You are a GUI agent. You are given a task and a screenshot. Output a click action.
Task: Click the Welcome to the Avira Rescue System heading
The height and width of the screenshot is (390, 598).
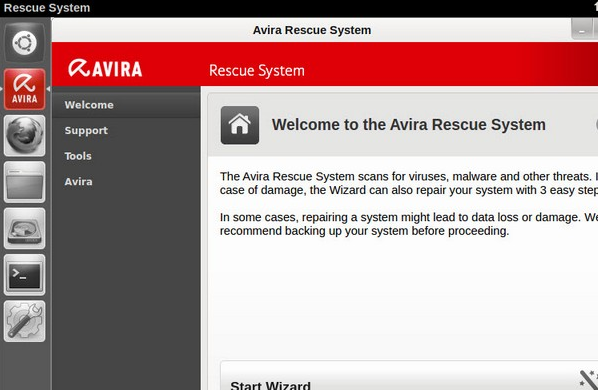point(408,125)
